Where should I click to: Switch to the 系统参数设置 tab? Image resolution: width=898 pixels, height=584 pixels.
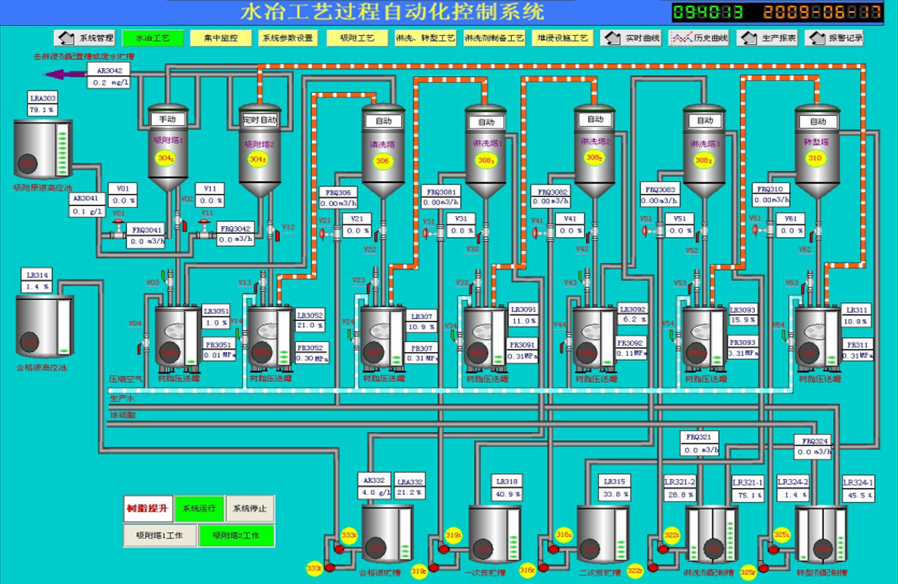[288, 37]
